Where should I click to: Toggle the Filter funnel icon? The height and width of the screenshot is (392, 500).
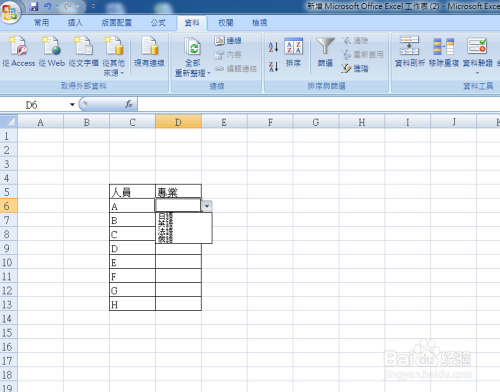click(325, 46)
